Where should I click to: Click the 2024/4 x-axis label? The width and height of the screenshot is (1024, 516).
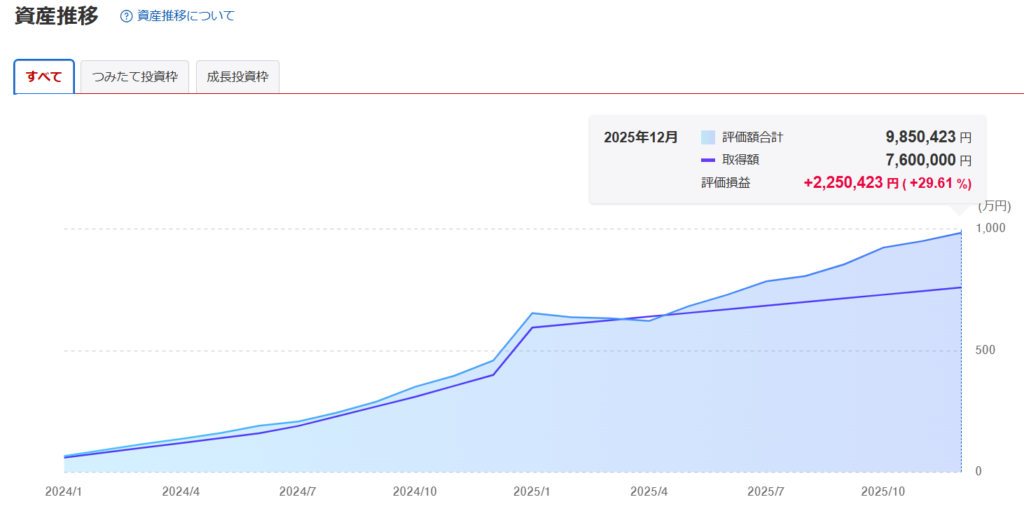click(181, 492)
